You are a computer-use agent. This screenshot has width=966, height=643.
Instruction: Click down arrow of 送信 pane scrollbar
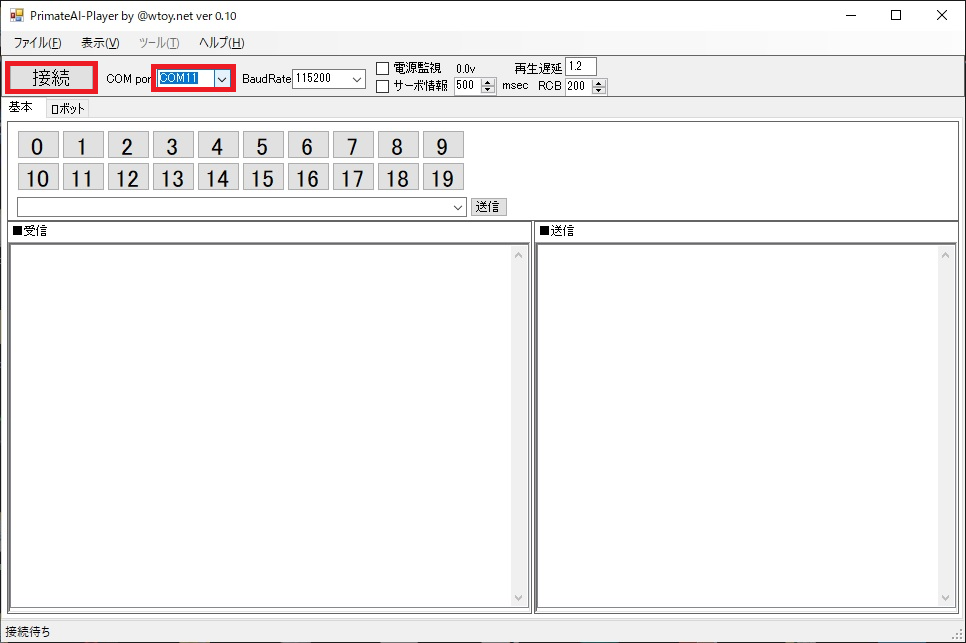[945, 597]
